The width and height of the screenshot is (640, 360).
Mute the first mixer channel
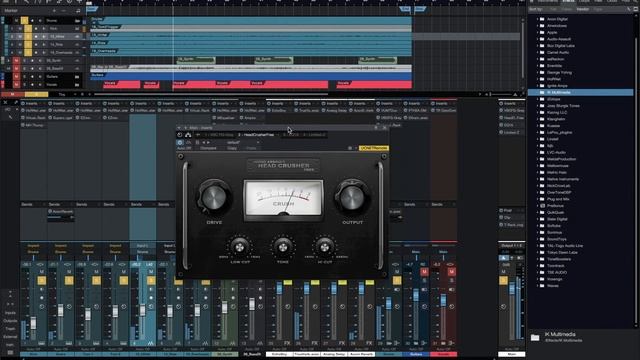coord(41,272)
